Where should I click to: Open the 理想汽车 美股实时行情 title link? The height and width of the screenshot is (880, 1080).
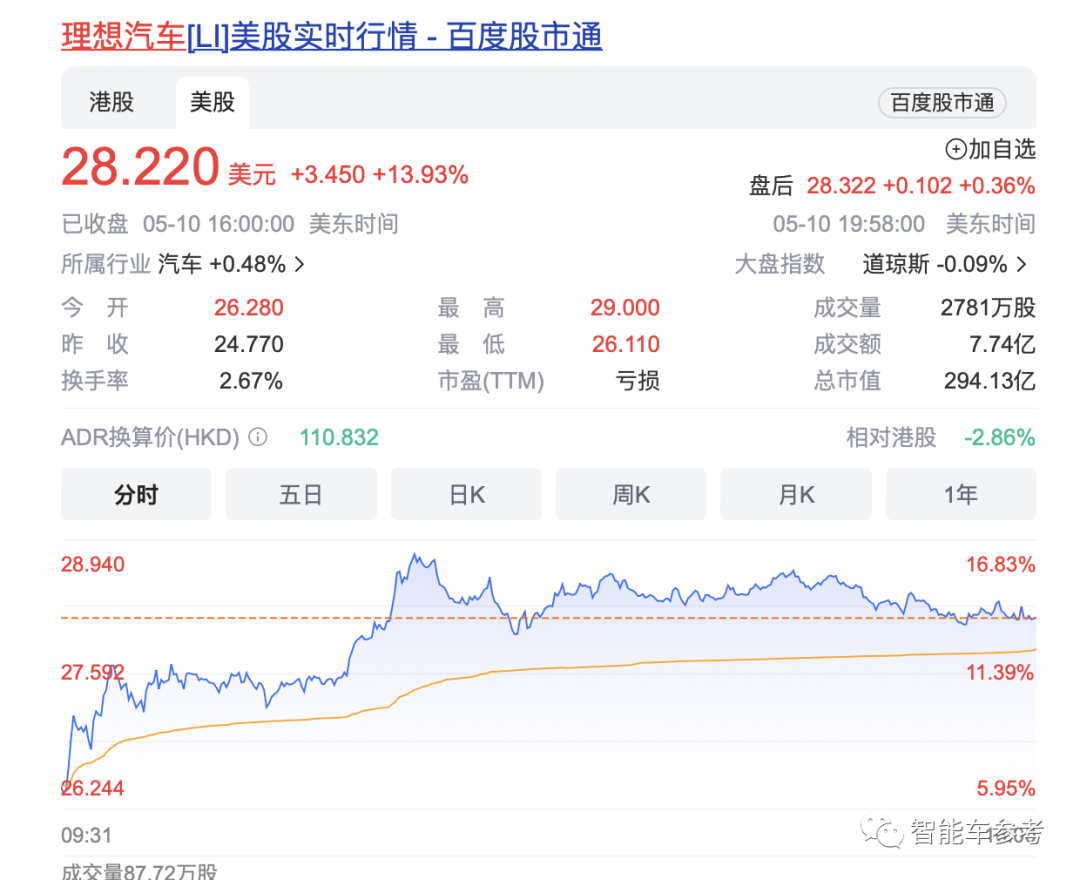331,36
